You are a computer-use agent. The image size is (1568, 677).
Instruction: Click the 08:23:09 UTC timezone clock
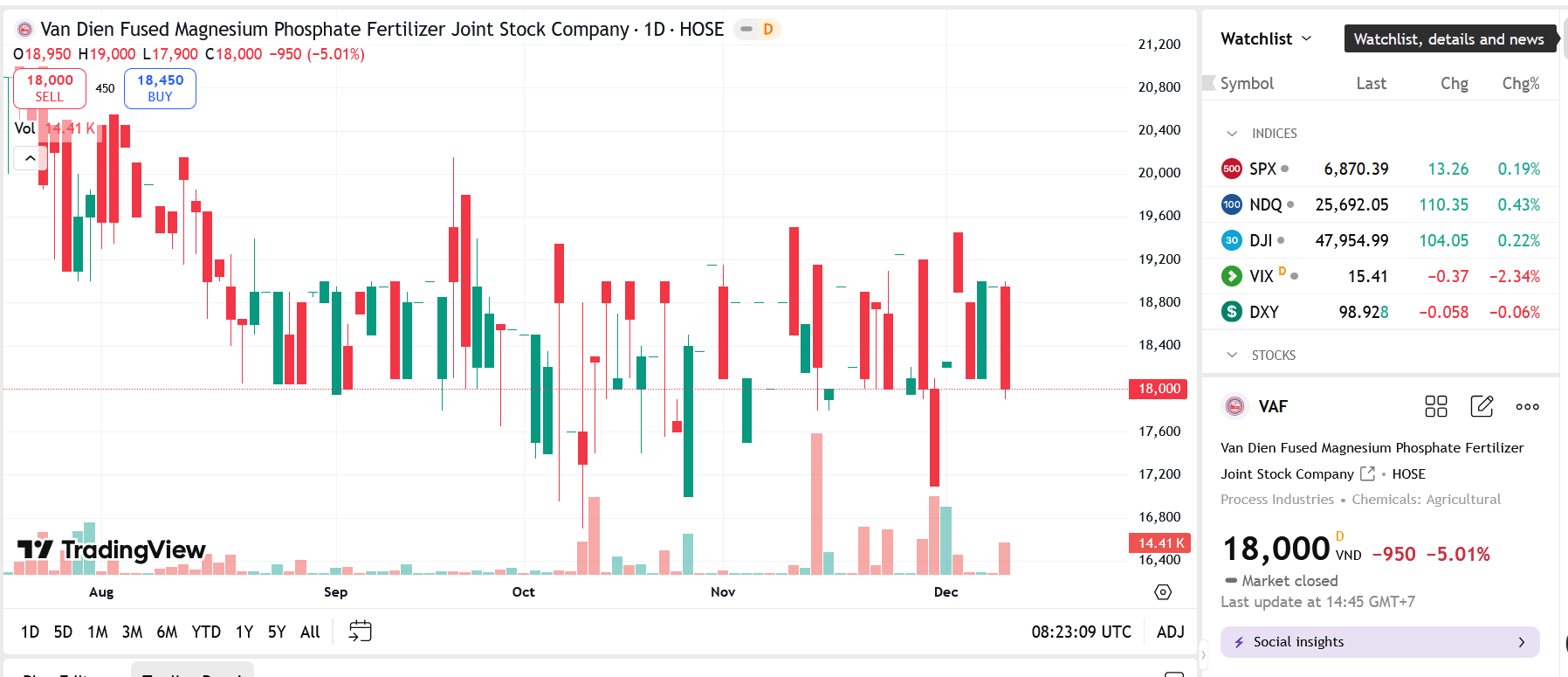(x=1081, y=632)
